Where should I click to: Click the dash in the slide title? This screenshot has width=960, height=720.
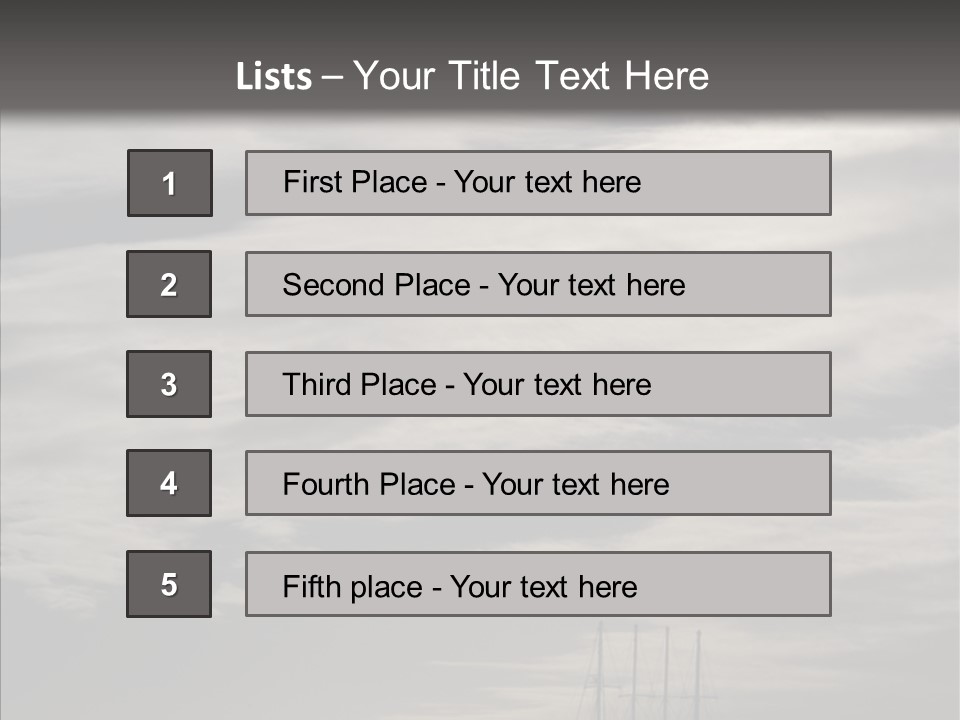pos(332,77)
